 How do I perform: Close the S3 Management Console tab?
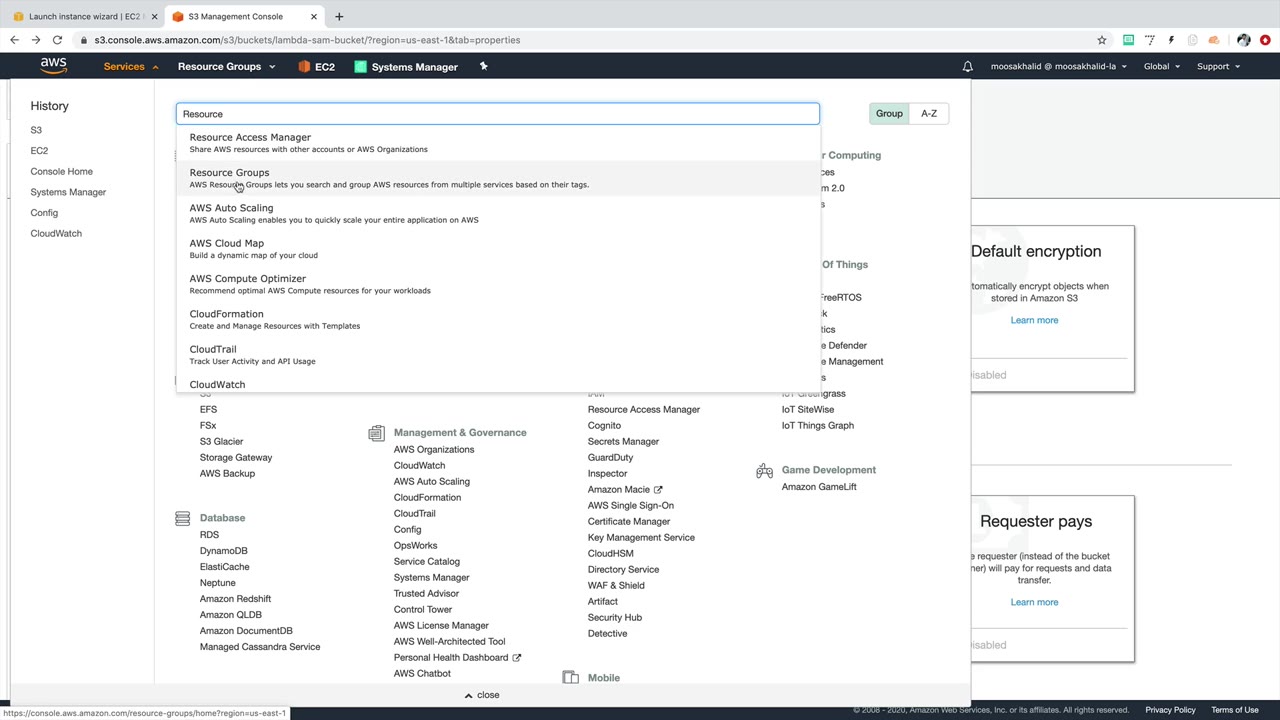click(314, 16)
